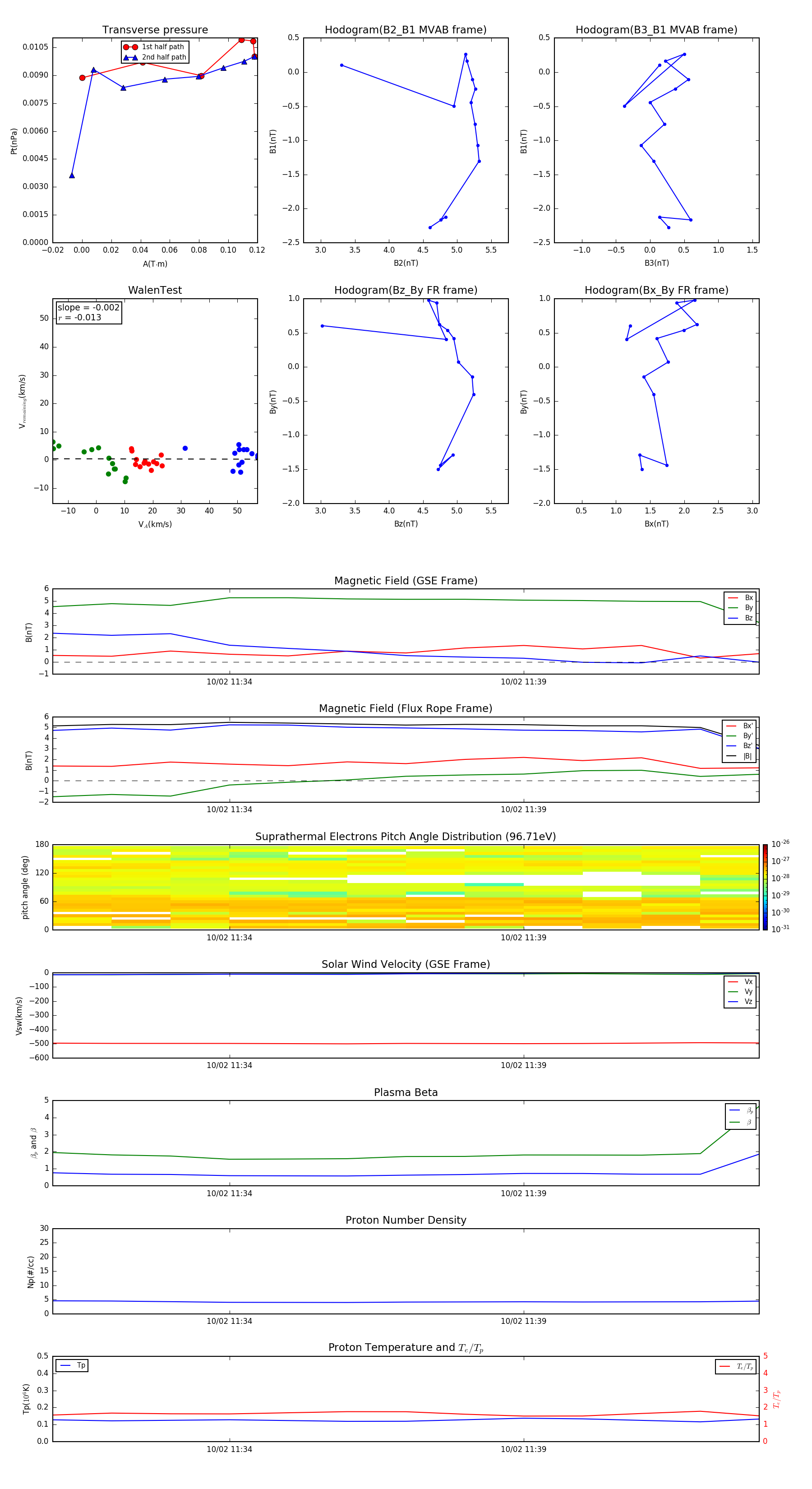812x1489 pixels.
Task: Click leftmost point in B2_B1 hodogram
Action: [x=341, y=65]
